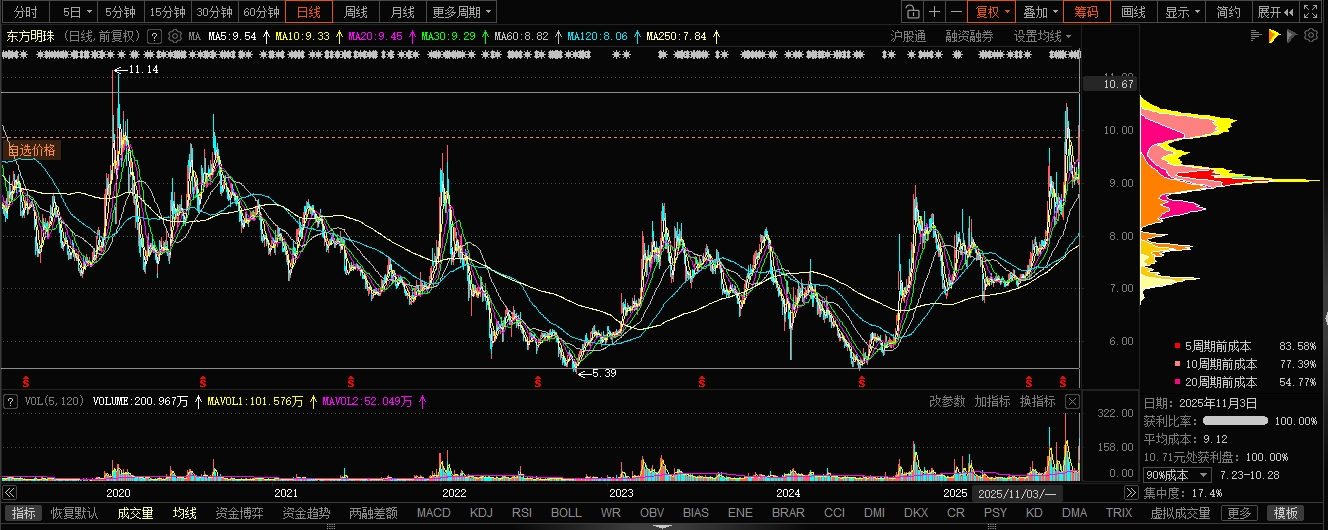Click the 模板 template button
Viewport: 1328px width, 530px height.
point(1288,514)
